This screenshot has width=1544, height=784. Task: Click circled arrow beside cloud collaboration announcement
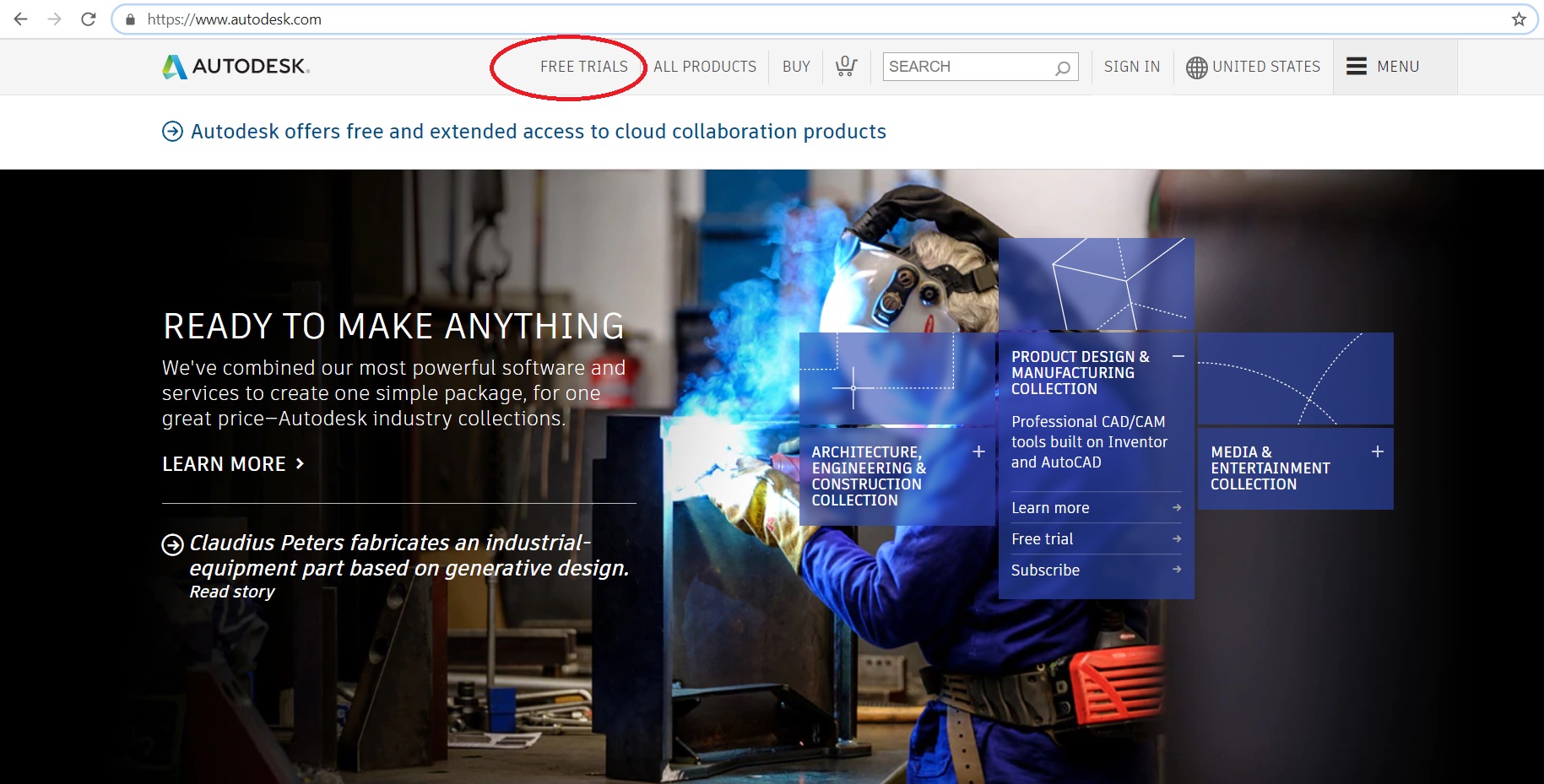[172, 132]
